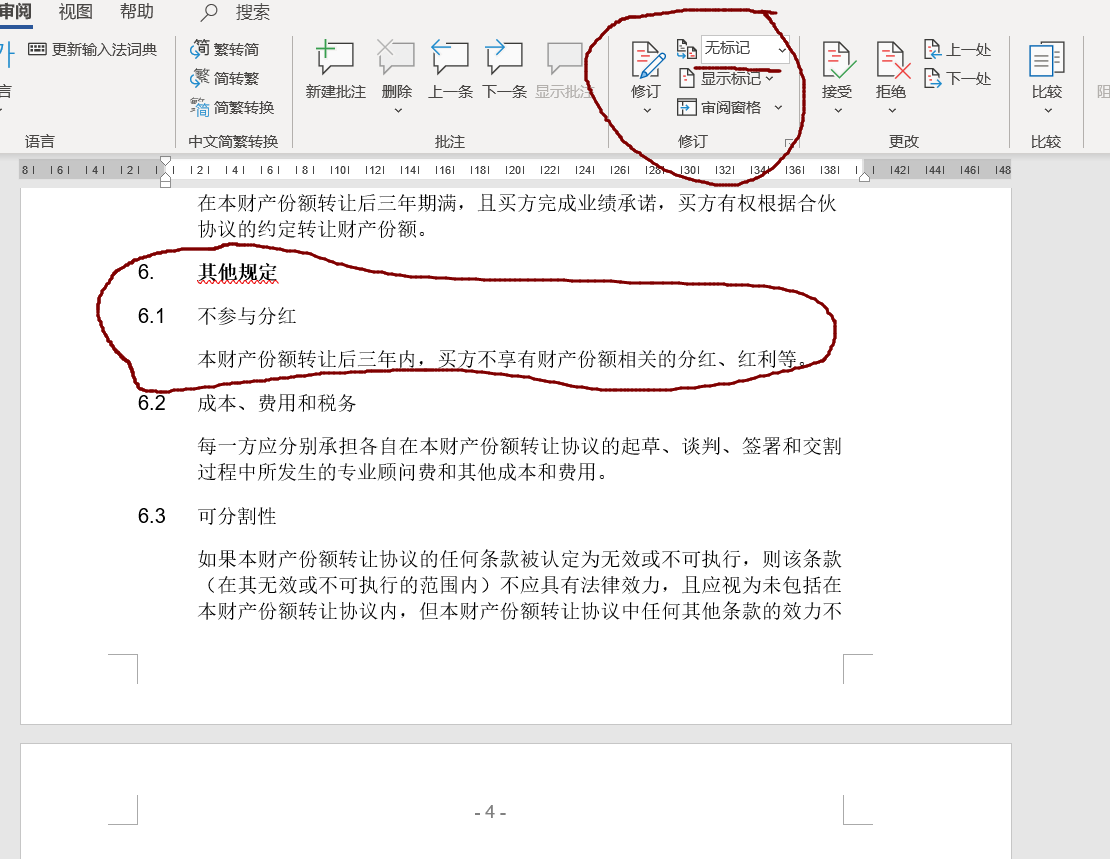Click the Accept (接受) change icon

(838, 59)
